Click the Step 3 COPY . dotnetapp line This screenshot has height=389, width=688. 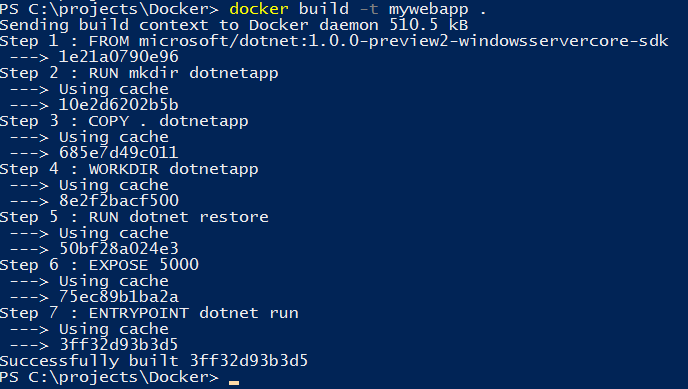coord(124,121)
